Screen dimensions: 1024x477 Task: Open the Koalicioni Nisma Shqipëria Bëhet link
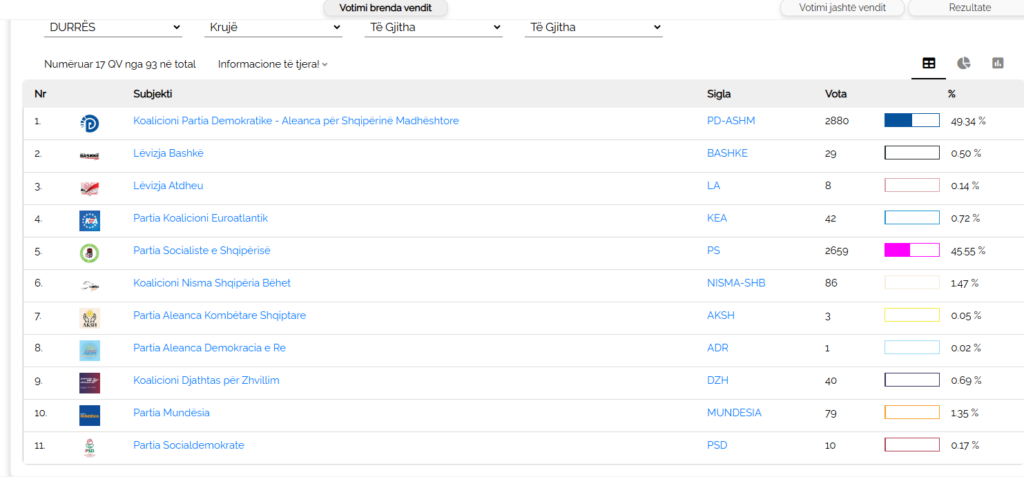tap(212, 283)
